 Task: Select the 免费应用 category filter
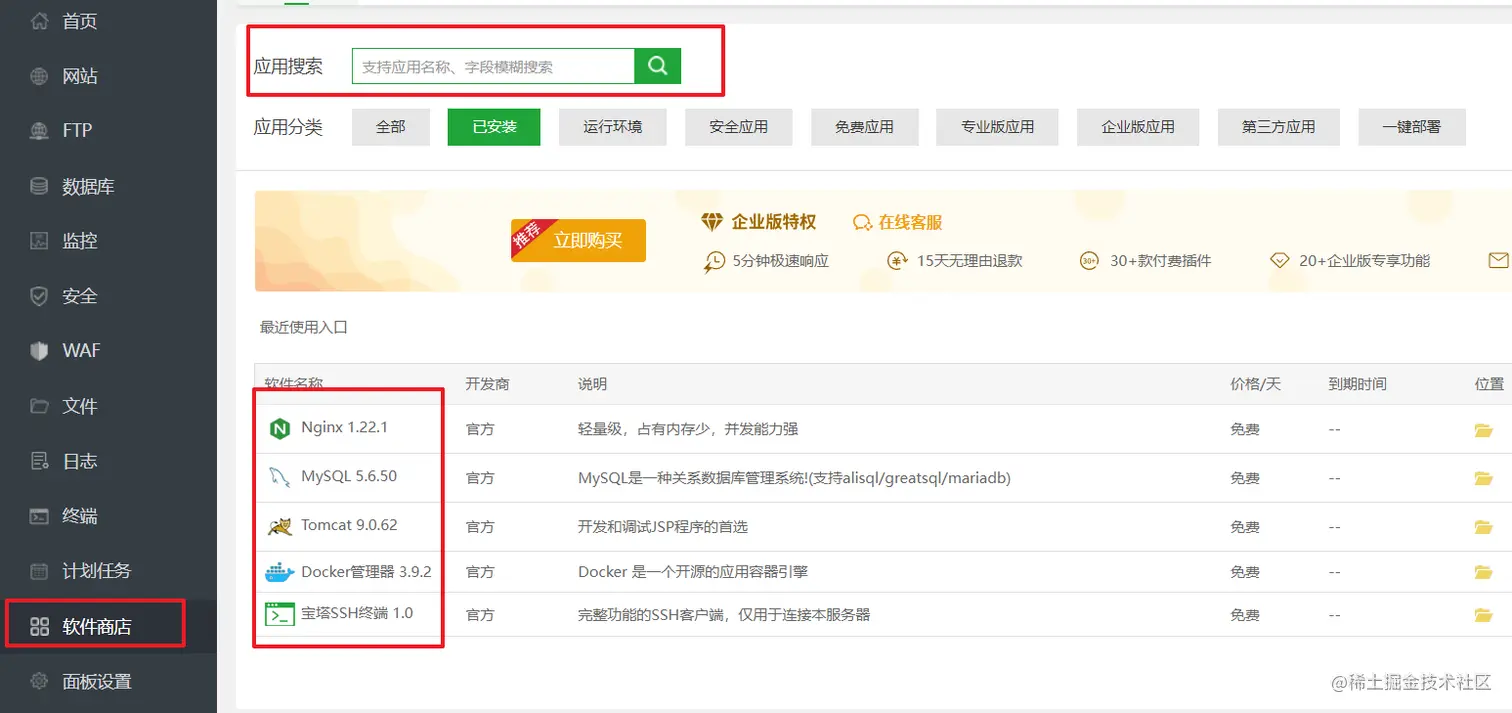[865, 127]
